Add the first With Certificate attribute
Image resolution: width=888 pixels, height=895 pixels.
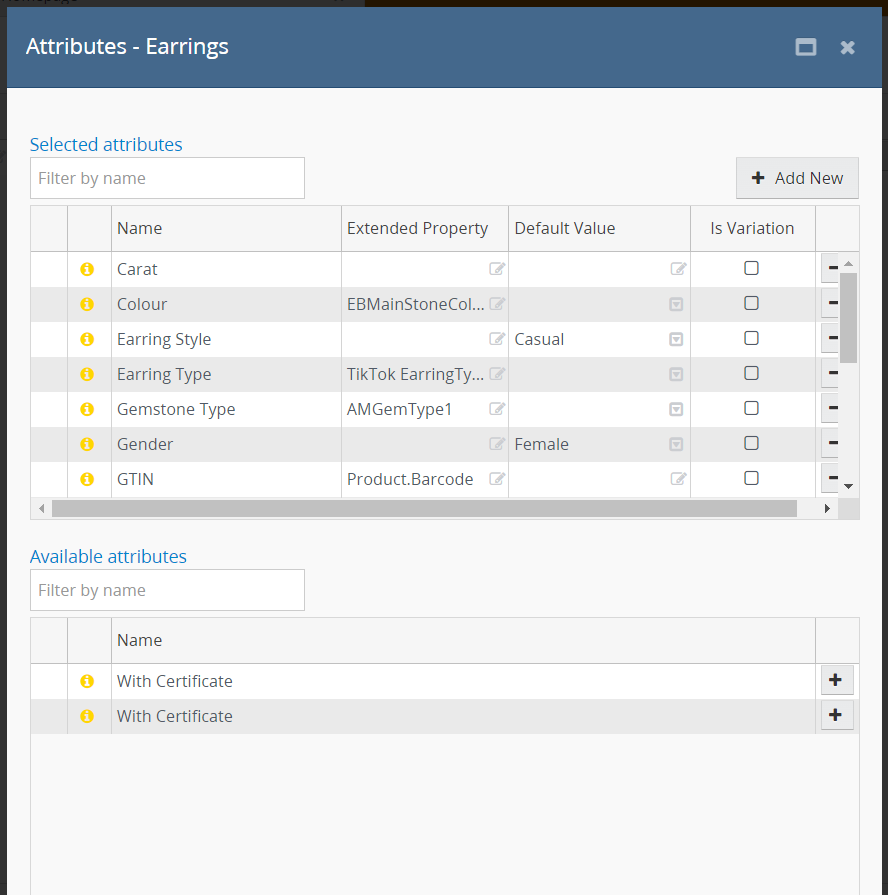tap(836, 681)
